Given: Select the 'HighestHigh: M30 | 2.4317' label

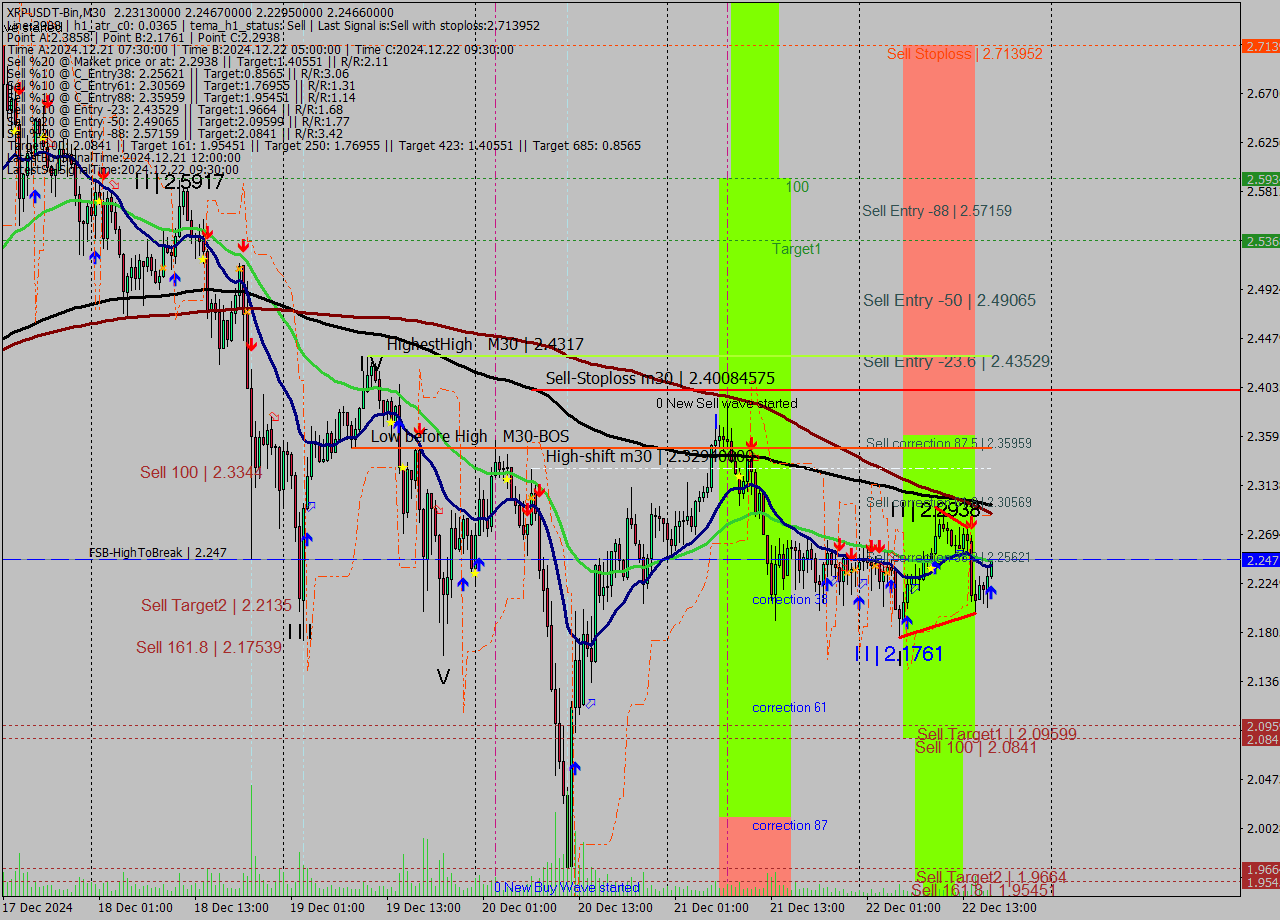Looking at the screenshot, I should tap(485, 344).
